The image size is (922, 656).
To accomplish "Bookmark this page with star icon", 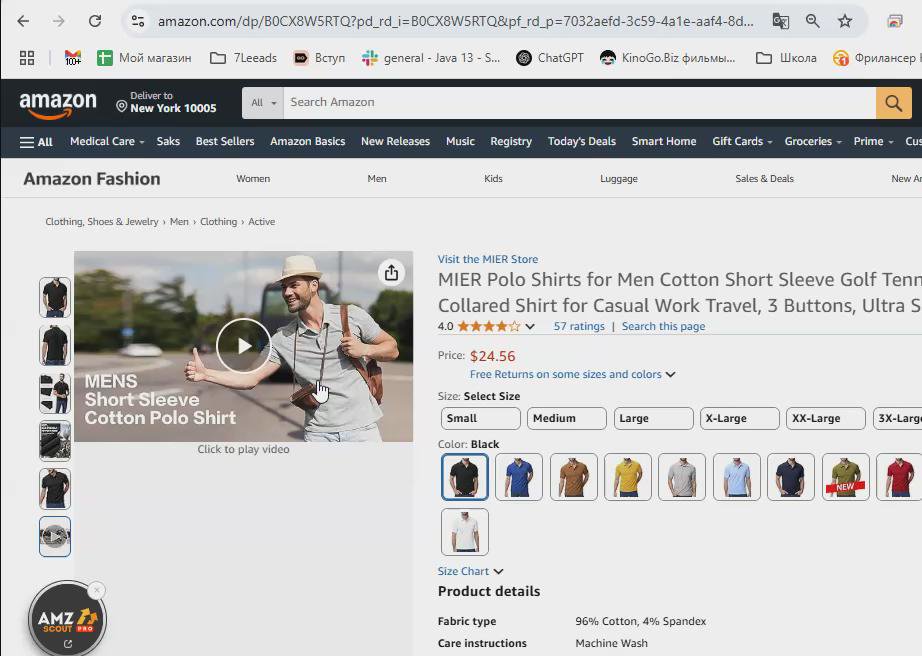I will (845, 21).
